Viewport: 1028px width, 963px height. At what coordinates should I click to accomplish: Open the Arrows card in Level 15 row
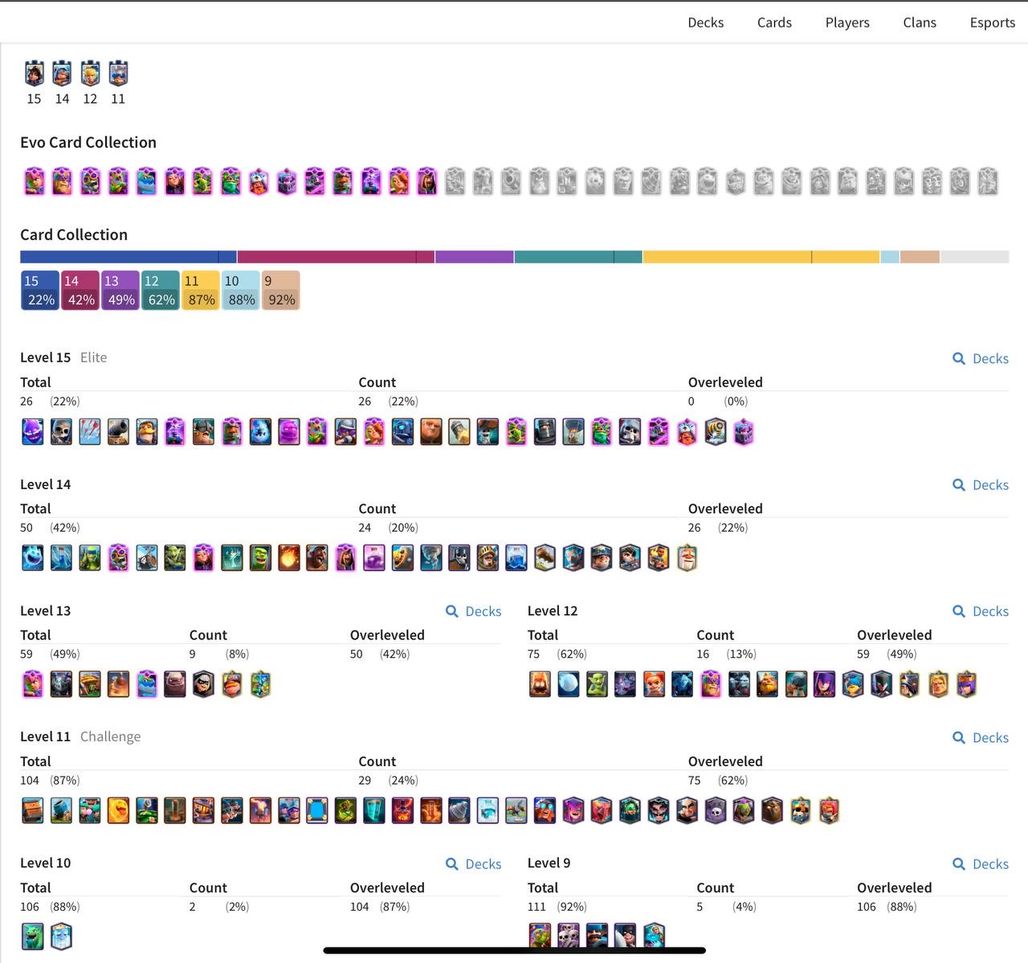90,432
